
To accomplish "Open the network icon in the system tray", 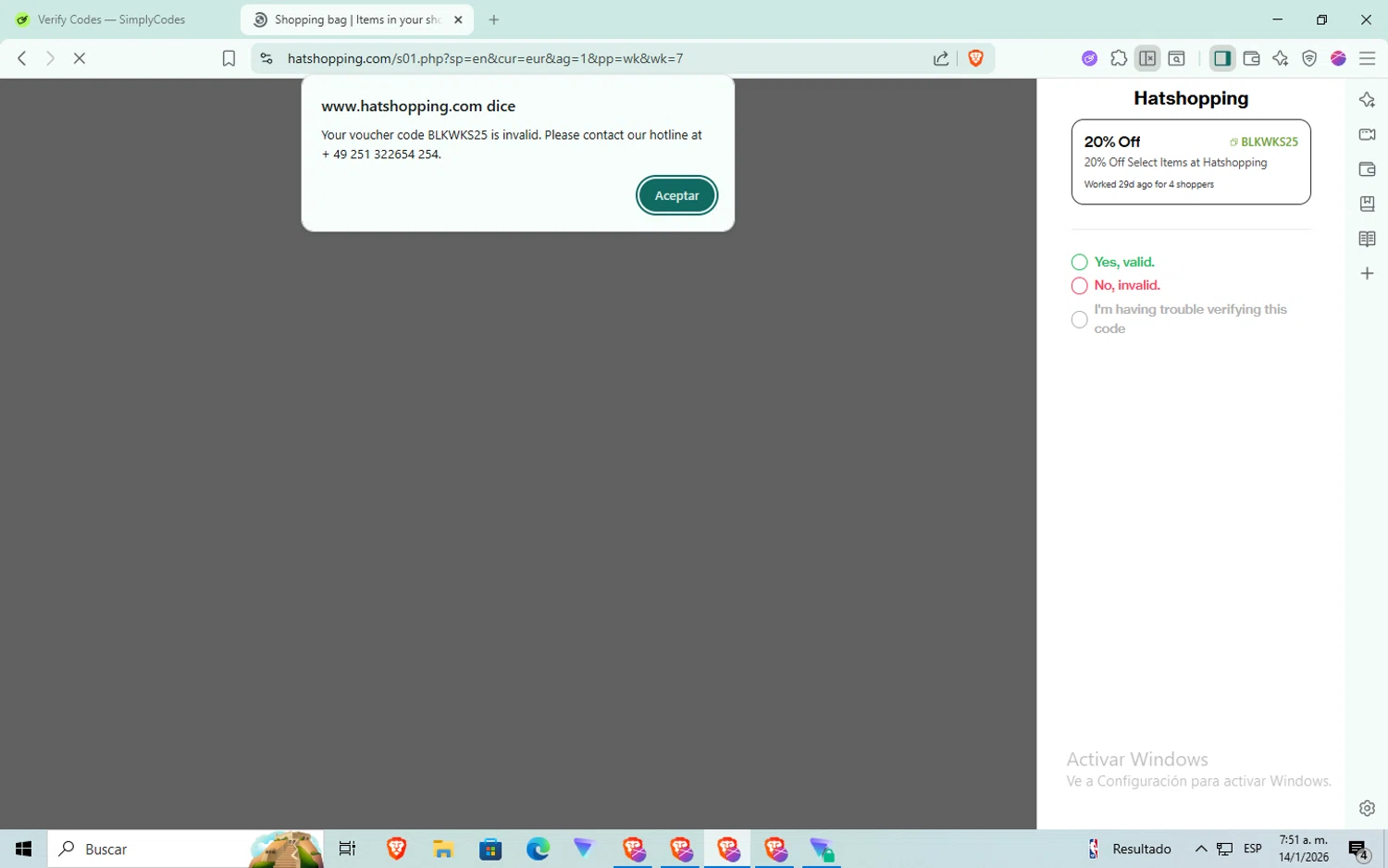I will [1225, 849].
